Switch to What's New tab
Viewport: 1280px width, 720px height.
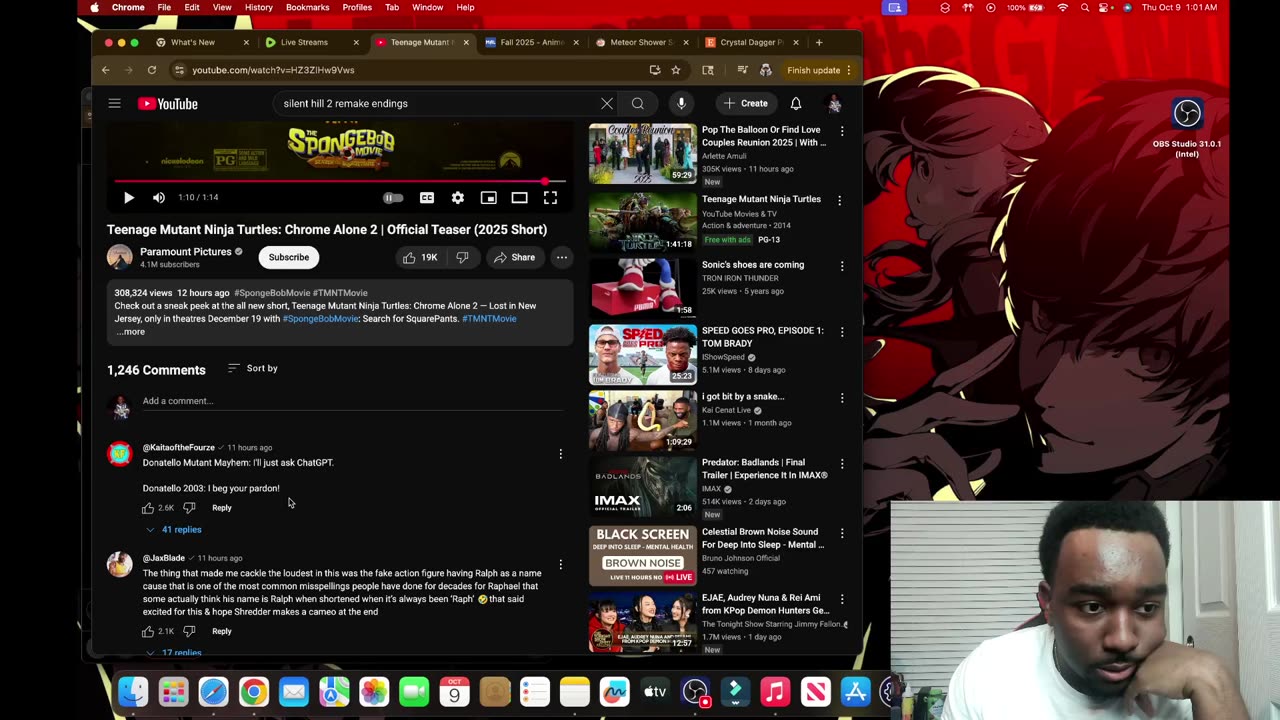(202, 42)
